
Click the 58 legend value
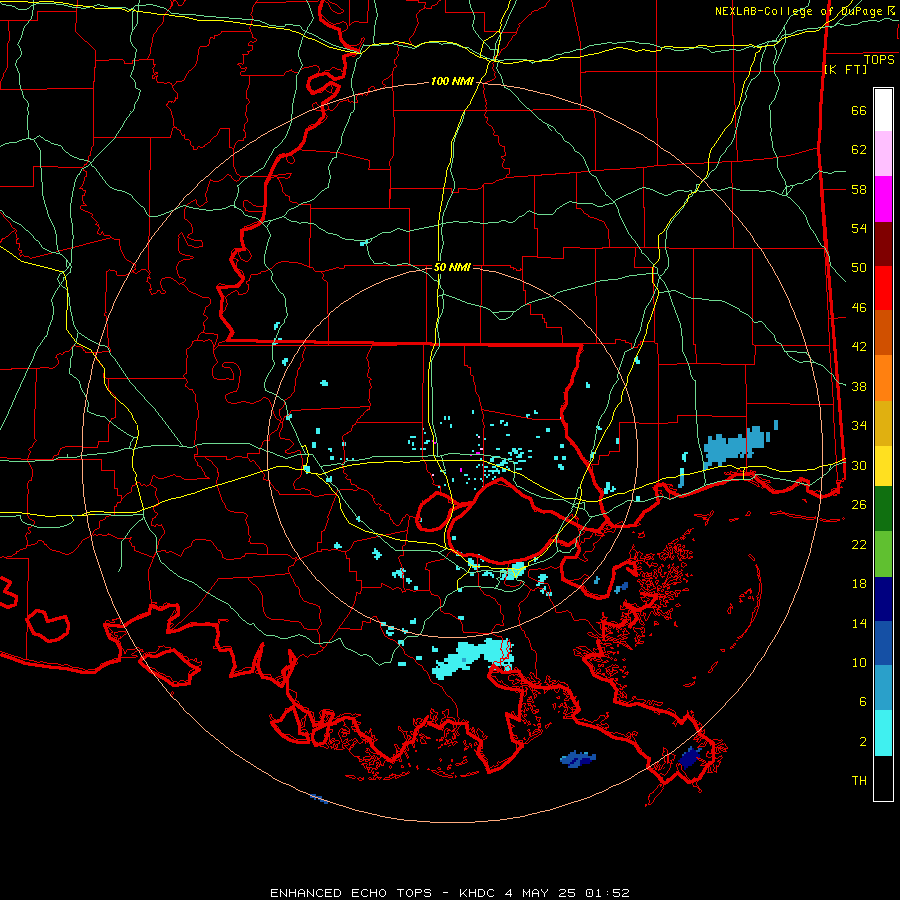(859, 189)
